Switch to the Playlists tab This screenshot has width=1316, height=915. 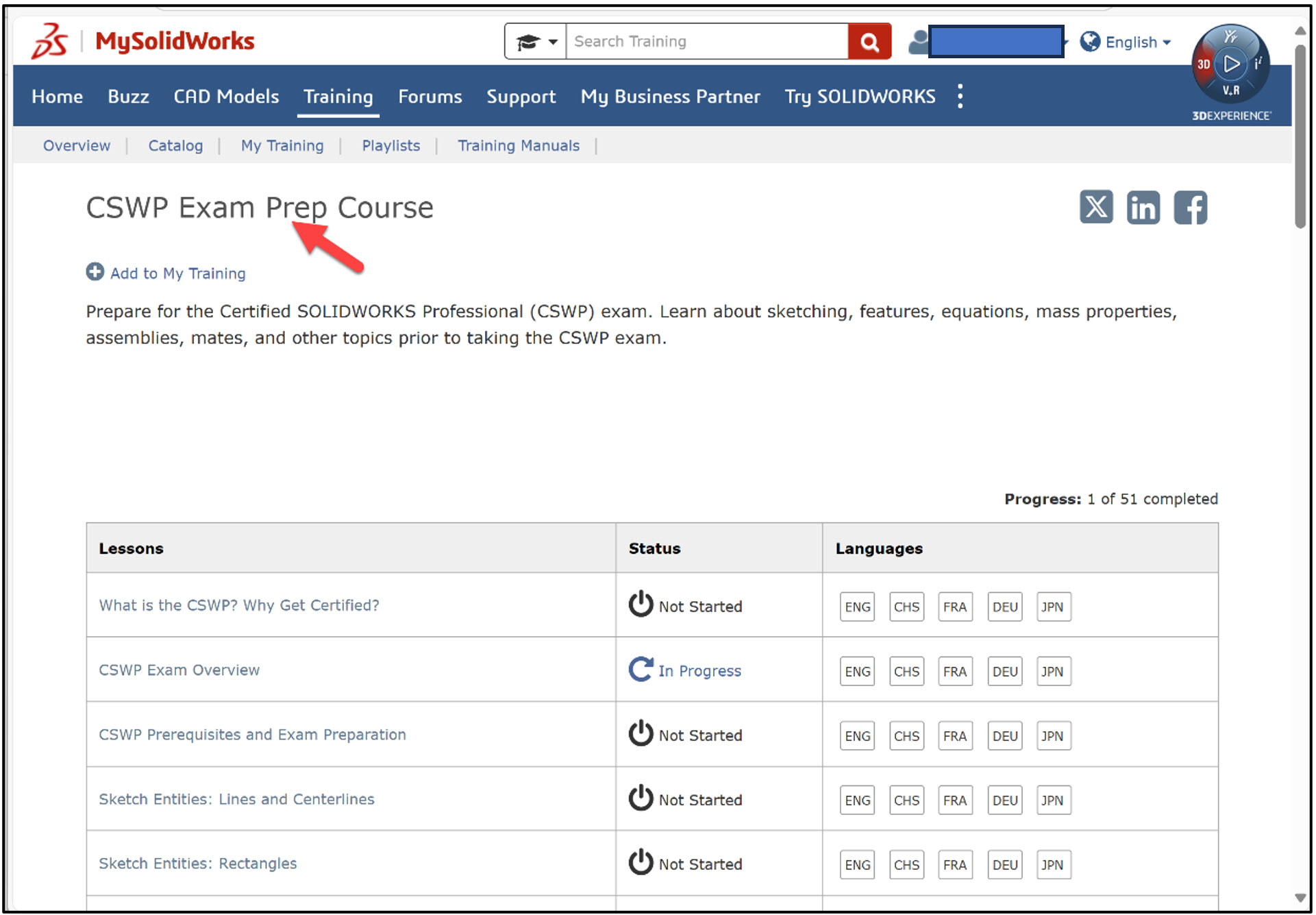(x=390, y=145)
